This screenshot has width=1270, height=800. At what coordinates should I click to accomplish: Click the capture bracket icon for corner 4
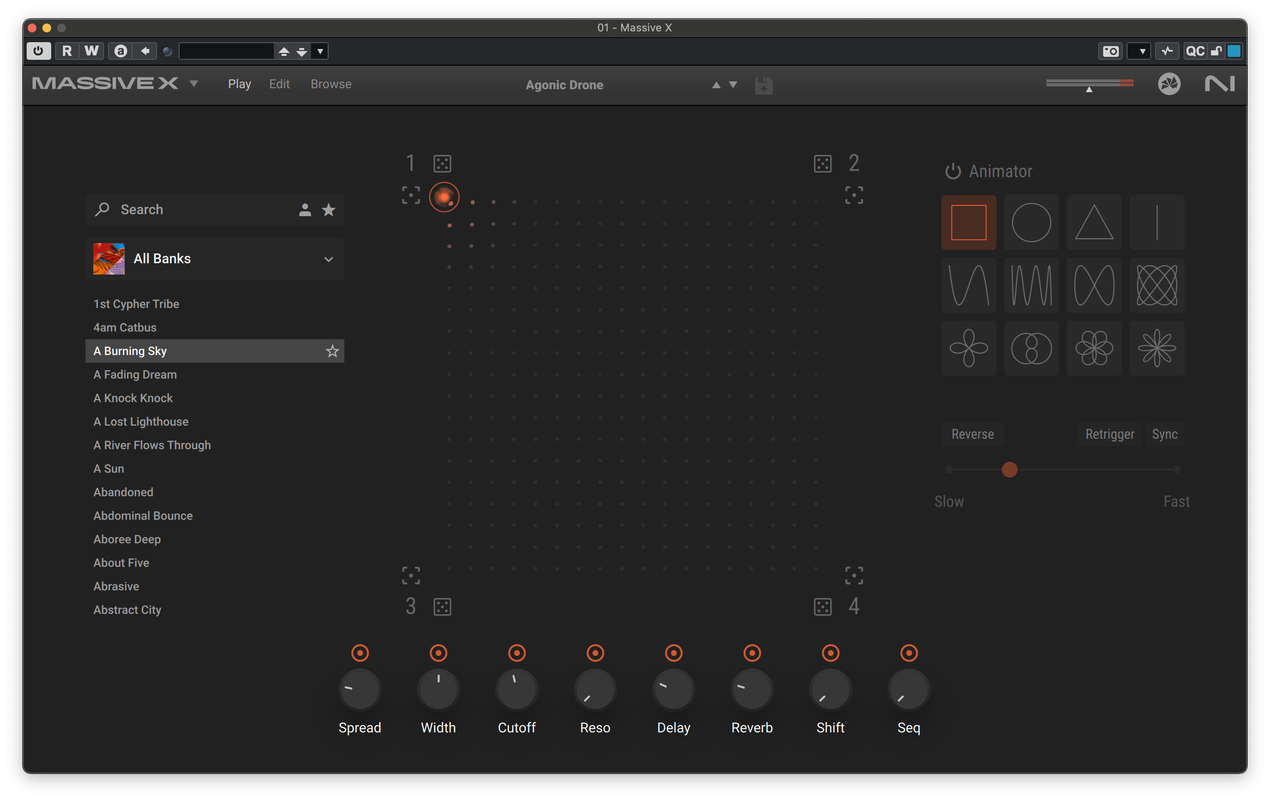854,575
